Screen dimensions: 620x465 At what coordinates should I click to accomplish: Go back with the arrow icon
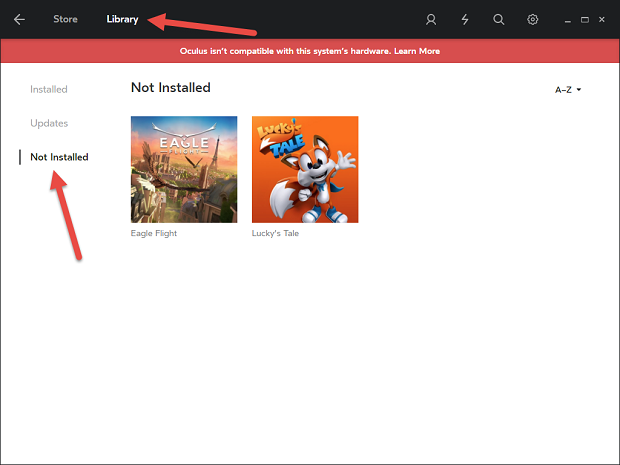coord(19,19)
